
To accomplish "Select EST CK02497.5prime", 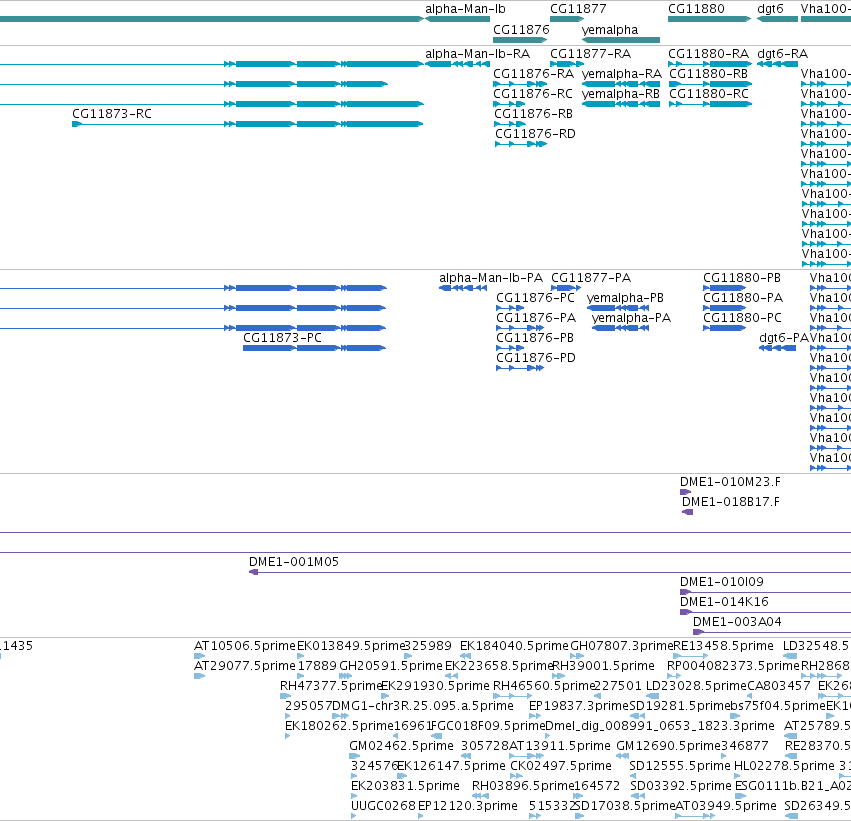I will (561, 766).
